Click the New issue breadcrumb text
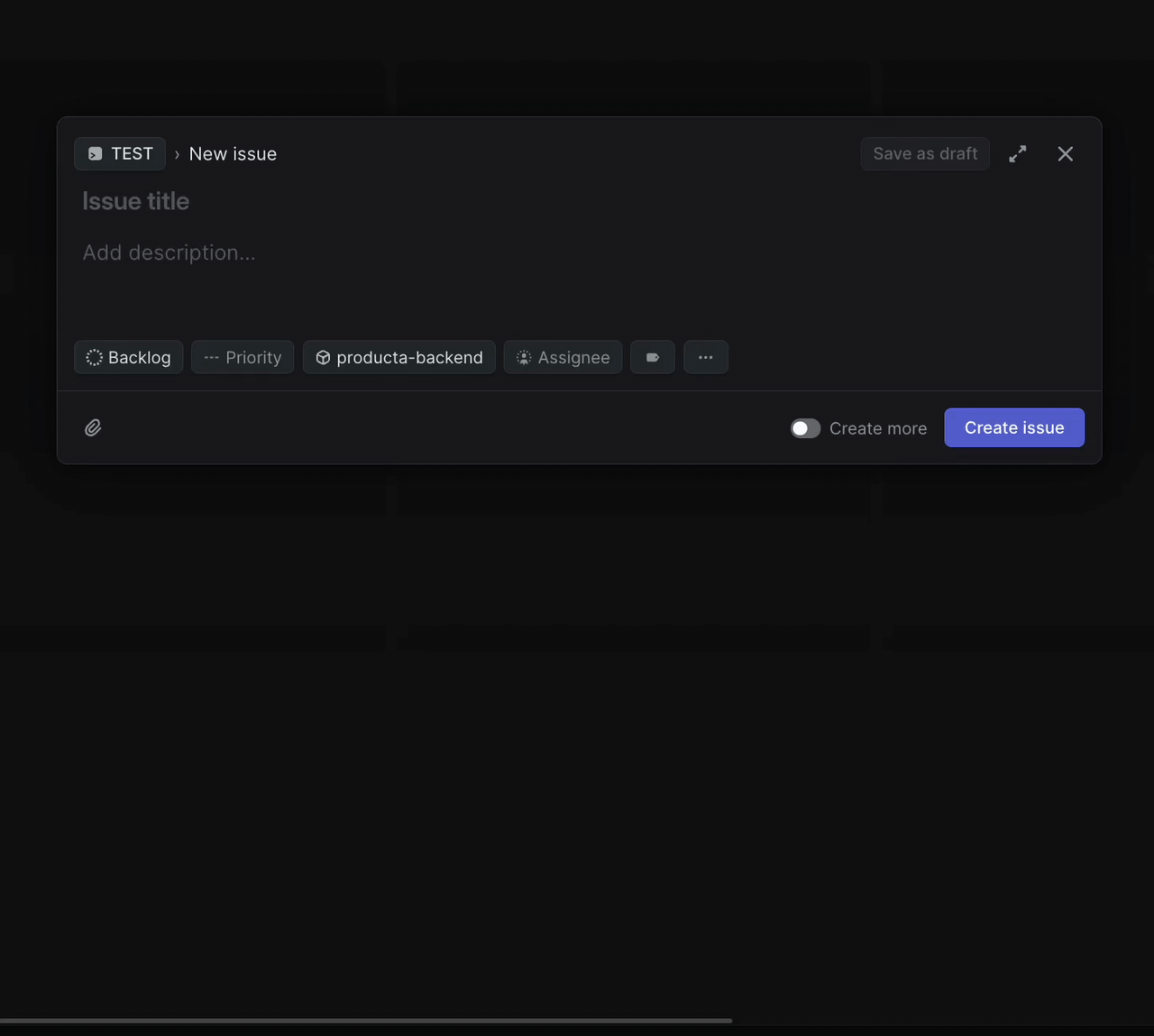The width and height of the screenshot is (1154, 1036). pyautogui.click(x=233, y=154)
